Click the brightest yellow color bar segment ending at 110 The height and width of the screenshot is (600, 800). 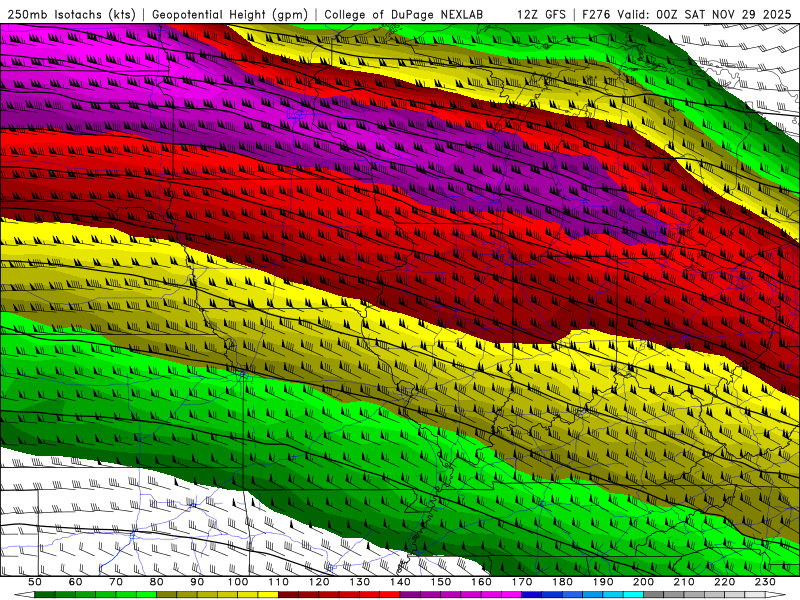(x=268, y=595)
